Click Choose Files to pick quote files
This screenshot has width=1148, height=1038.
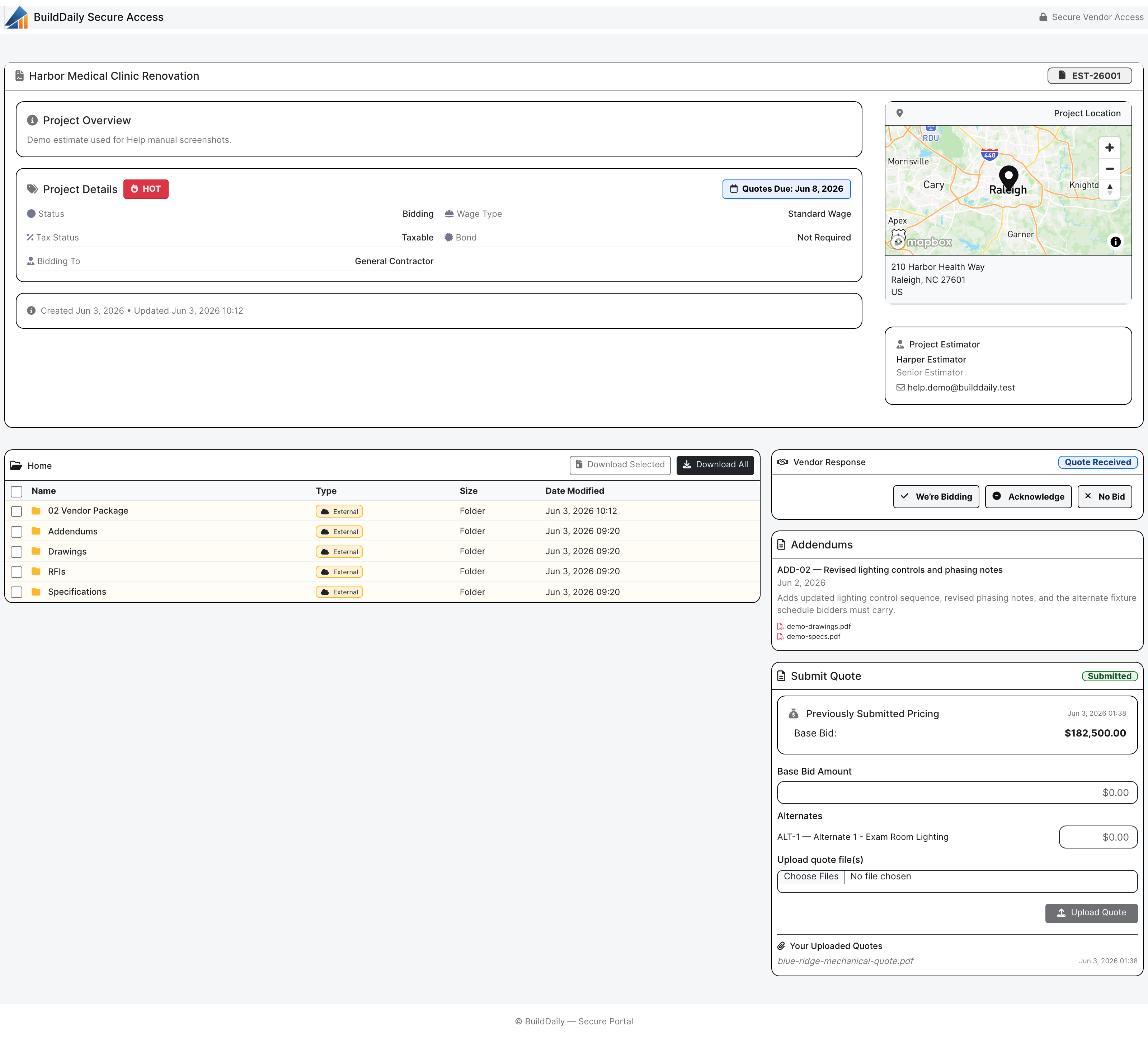pos(811,876)
